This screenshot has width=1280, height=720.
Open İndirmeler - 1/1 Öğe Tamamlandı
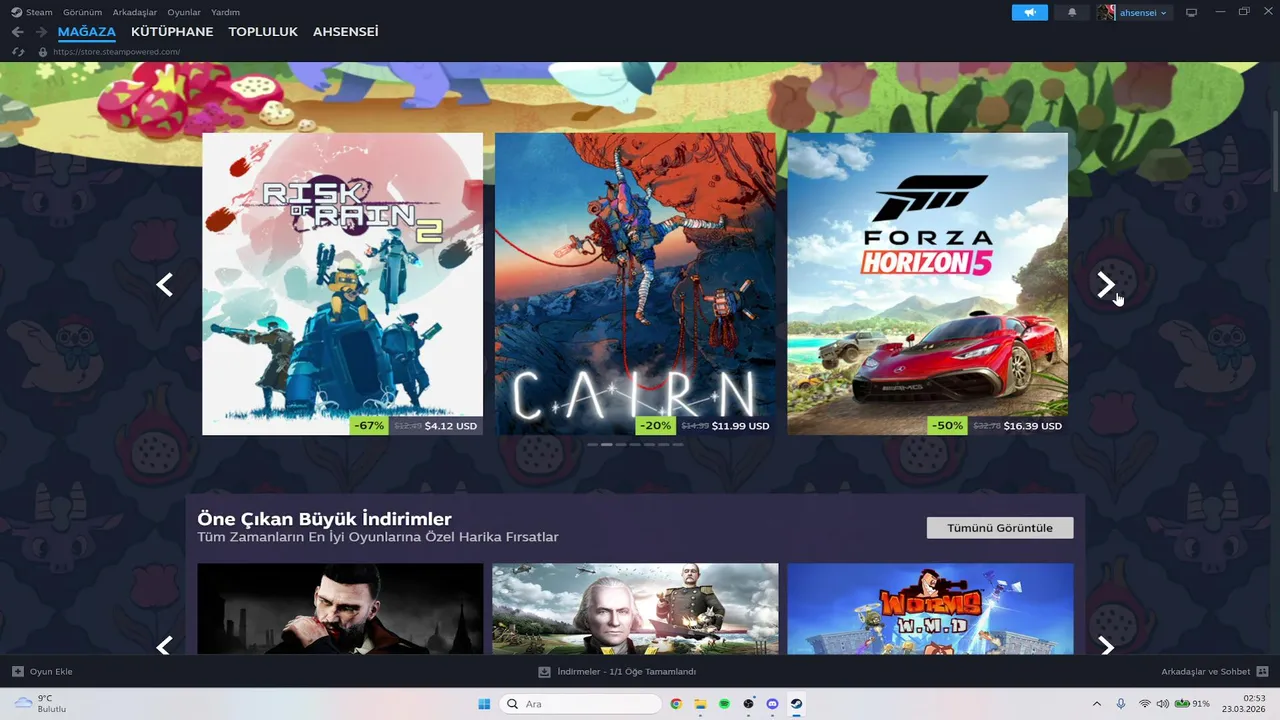(x=626, y=671)
